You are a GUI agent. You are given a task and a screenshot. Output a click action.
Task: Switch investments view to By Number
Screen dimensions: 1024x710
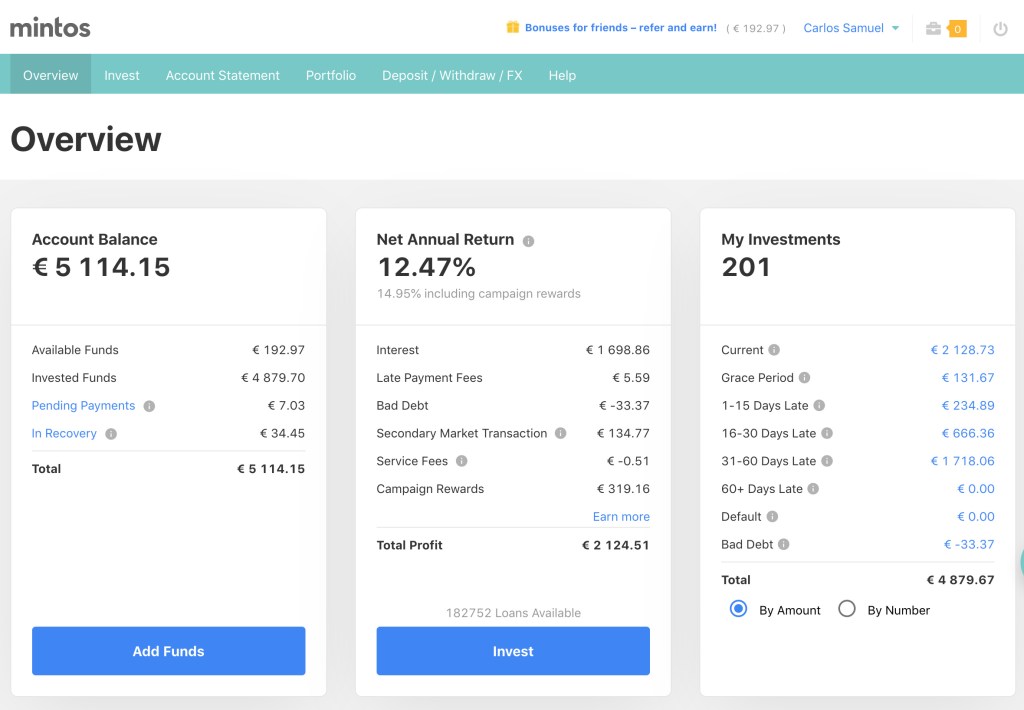pos(847,608)
